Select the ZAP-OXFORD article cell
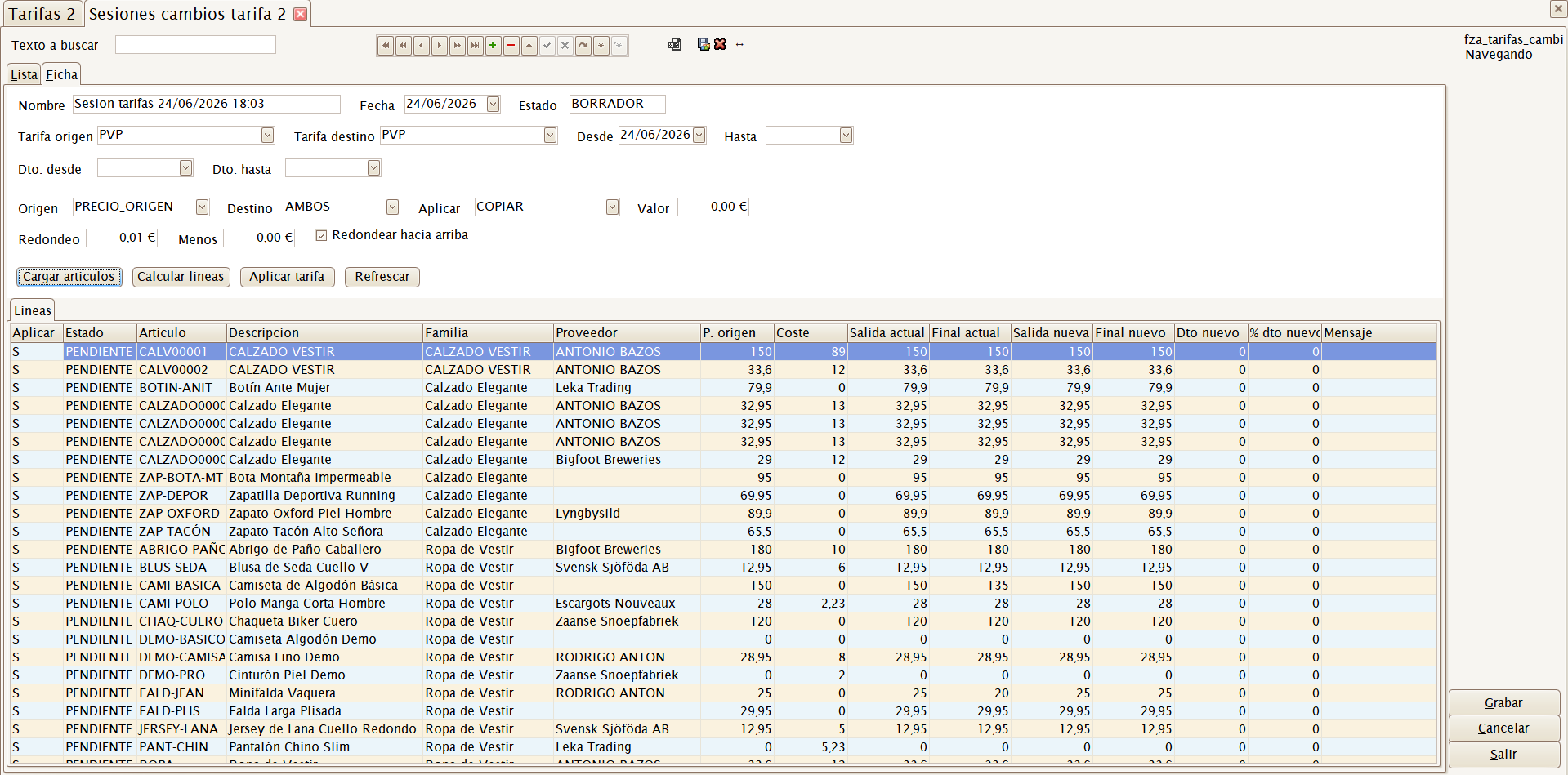 [x=181, y=514]
